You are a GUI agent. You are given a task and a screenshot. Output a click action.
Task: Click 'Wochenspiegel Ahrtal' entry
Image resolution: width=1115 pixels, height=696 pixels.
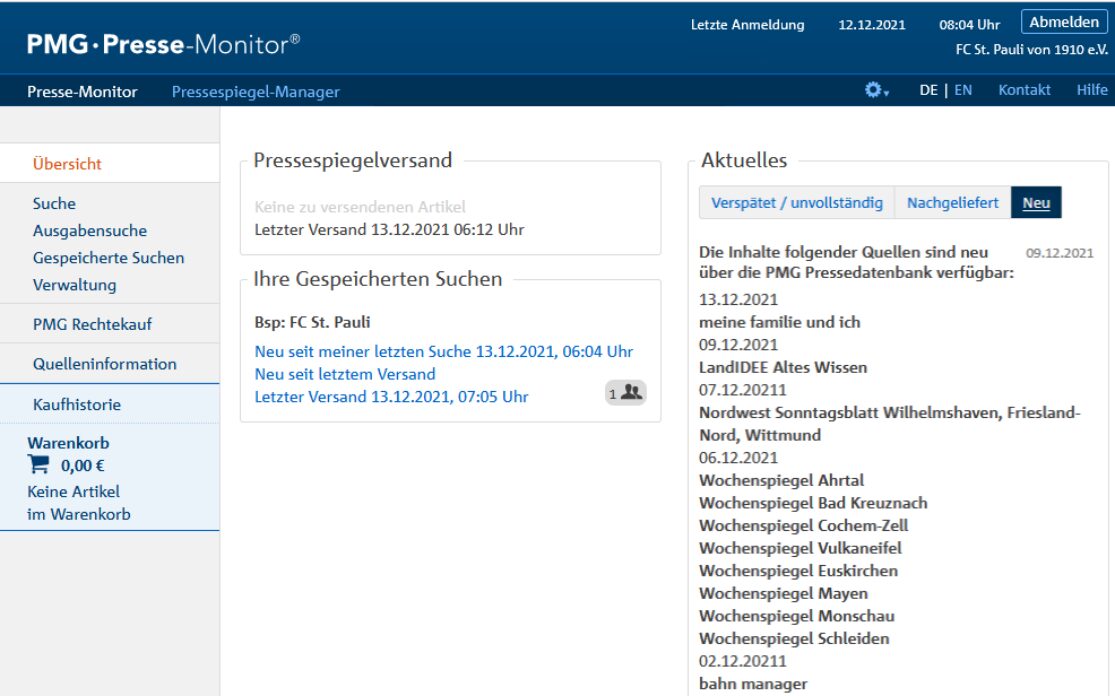click(781, 480)
